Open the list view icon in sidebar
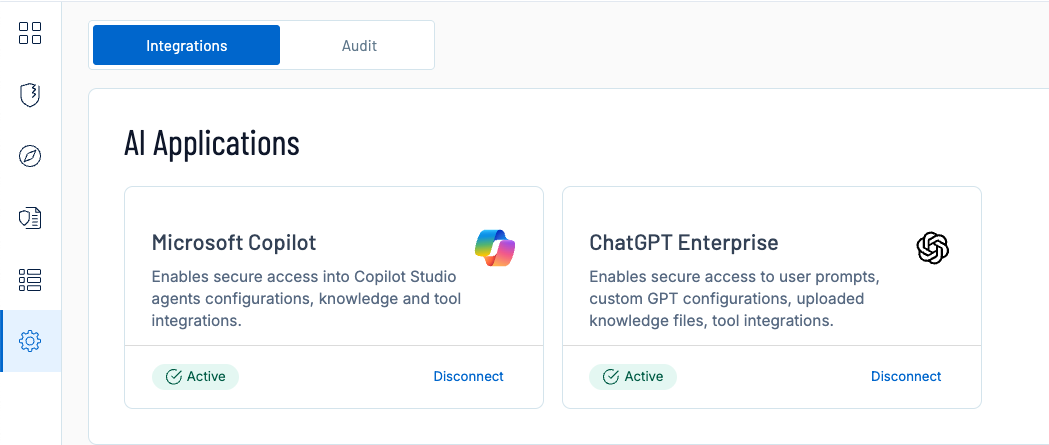 (x=30, y=280)
